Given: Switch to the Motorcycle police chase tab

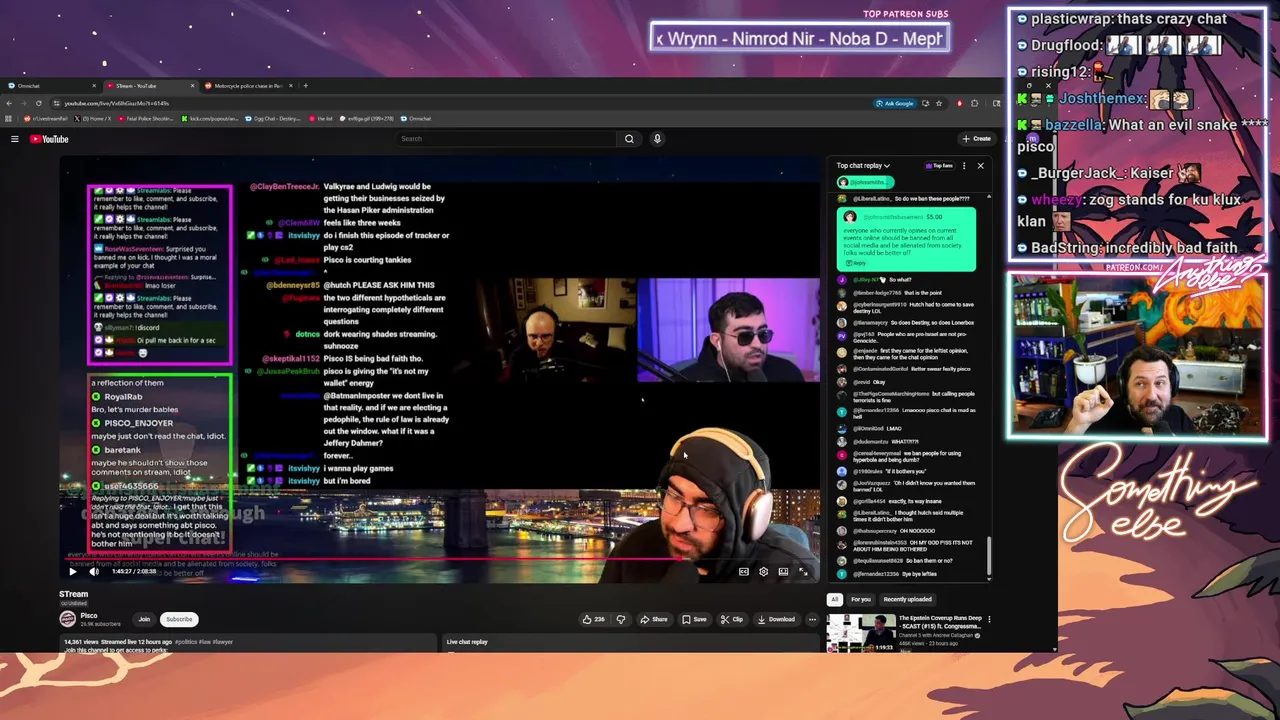Looking at the screenshot, I should [x=248, y=86].
